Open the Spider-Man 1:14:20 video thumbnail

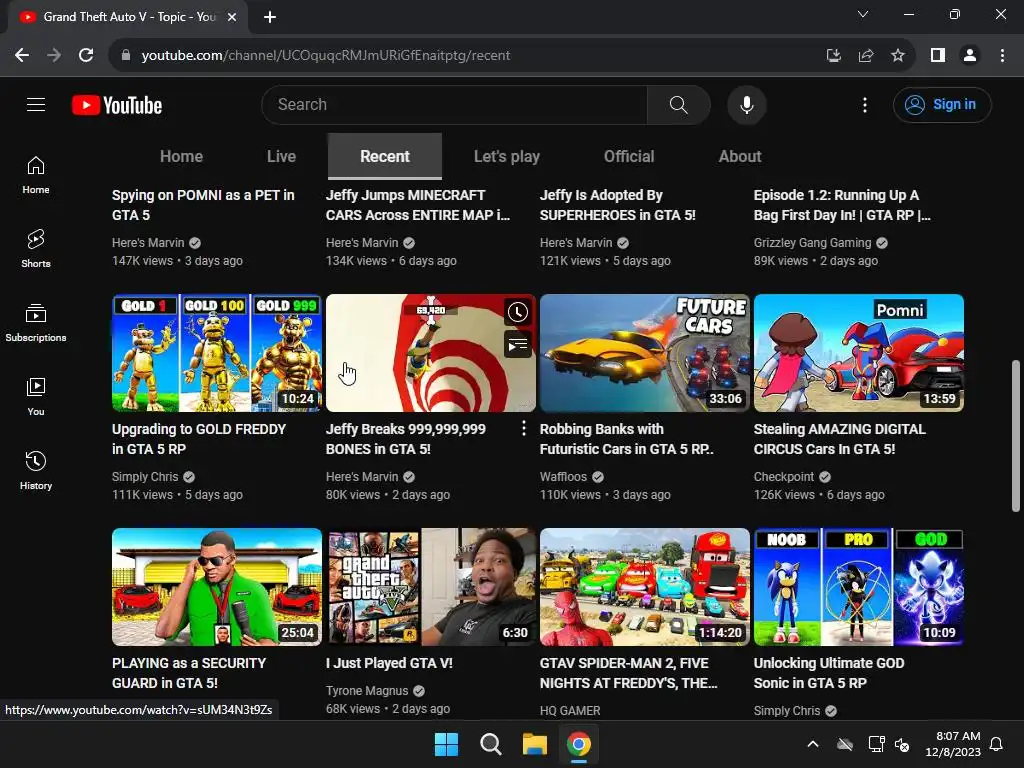645,586
